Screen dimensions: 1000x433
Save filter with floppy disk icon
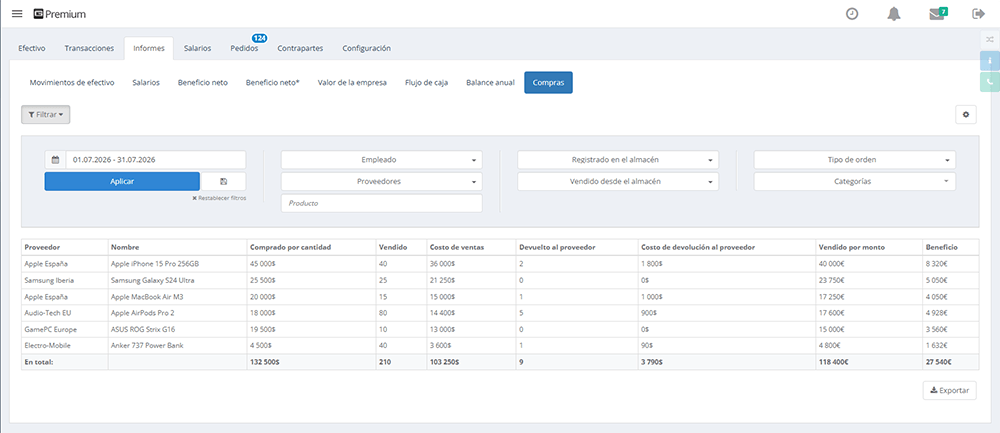click(224, 181)
